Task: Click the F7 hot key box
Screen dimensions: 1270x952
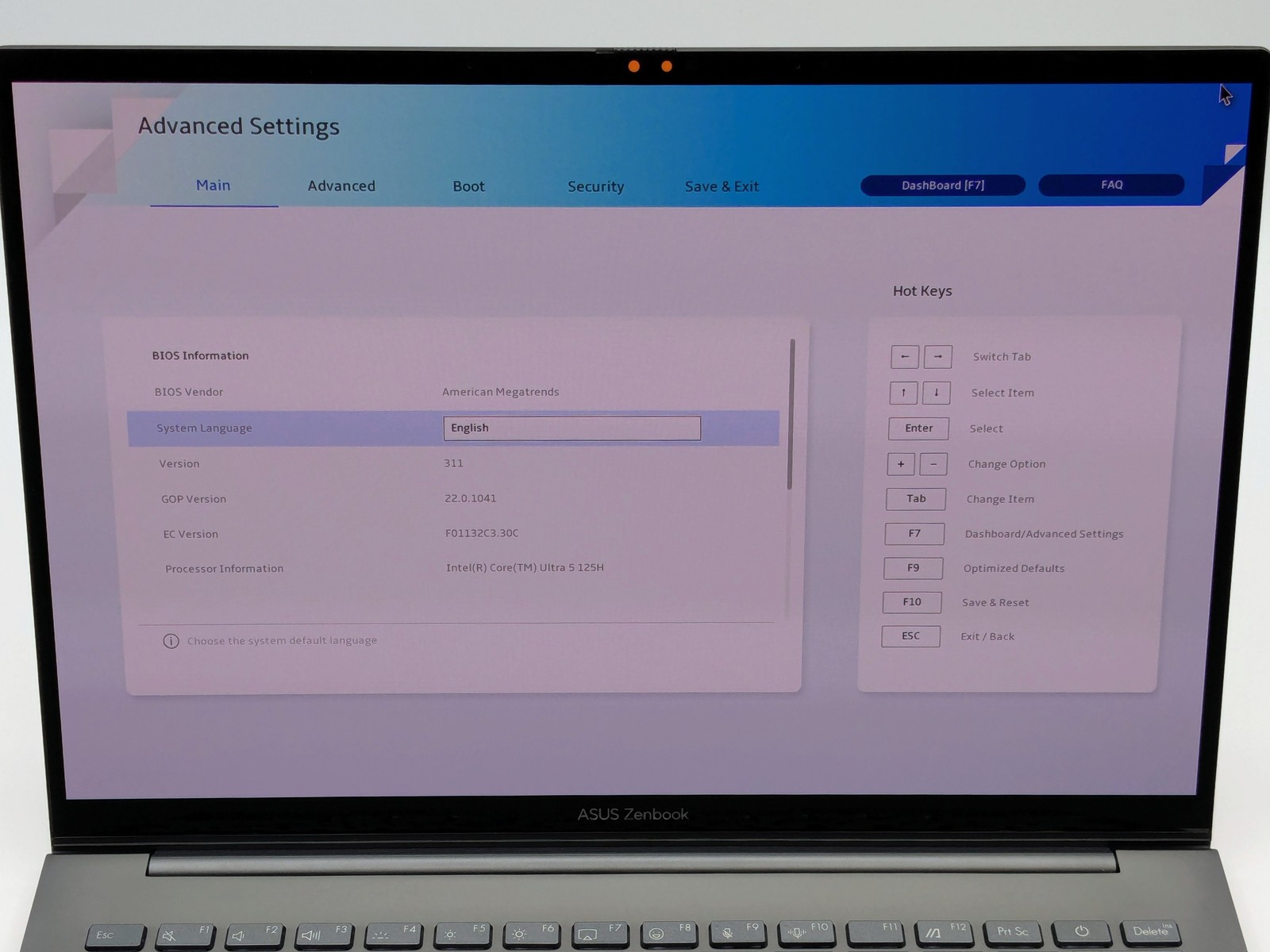Action: [x=914, y=534]
